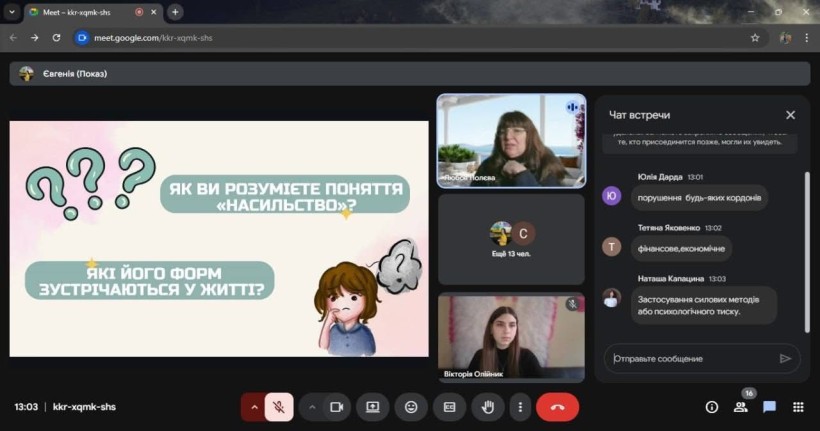Toggle closed captions
The width and height of the screenshot is (820, 431).
coord(450,407)
